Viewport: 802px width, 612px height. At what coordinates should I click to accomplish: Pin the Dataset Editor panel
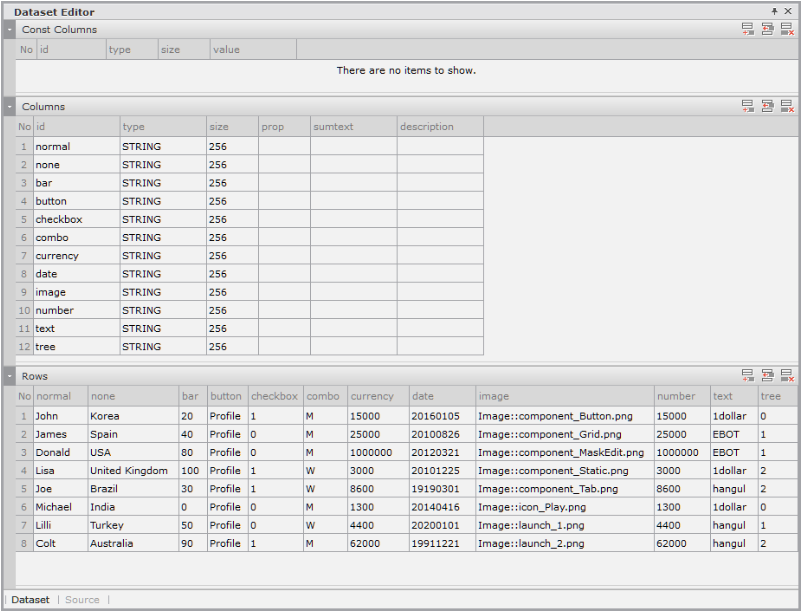tap(774, 12)
